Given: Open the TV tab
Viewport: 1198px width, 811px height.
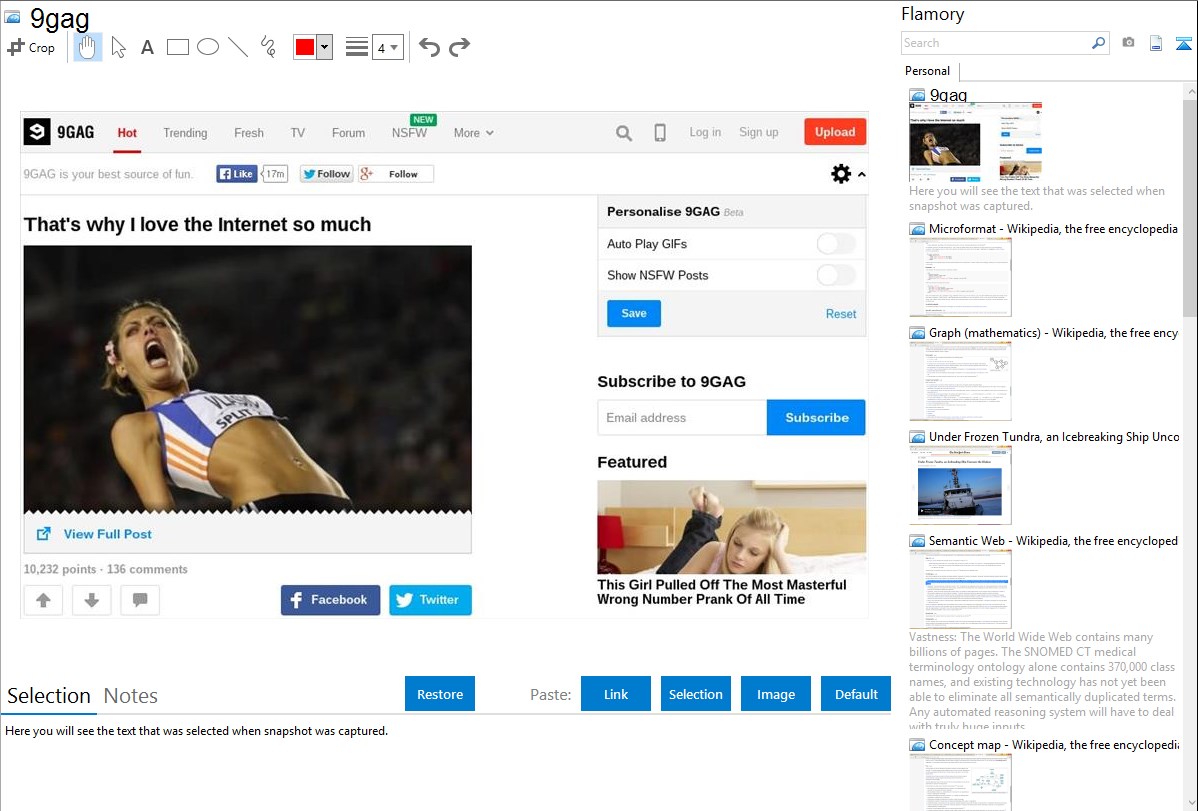Looking at the screenshot, I should click(297, 133).
